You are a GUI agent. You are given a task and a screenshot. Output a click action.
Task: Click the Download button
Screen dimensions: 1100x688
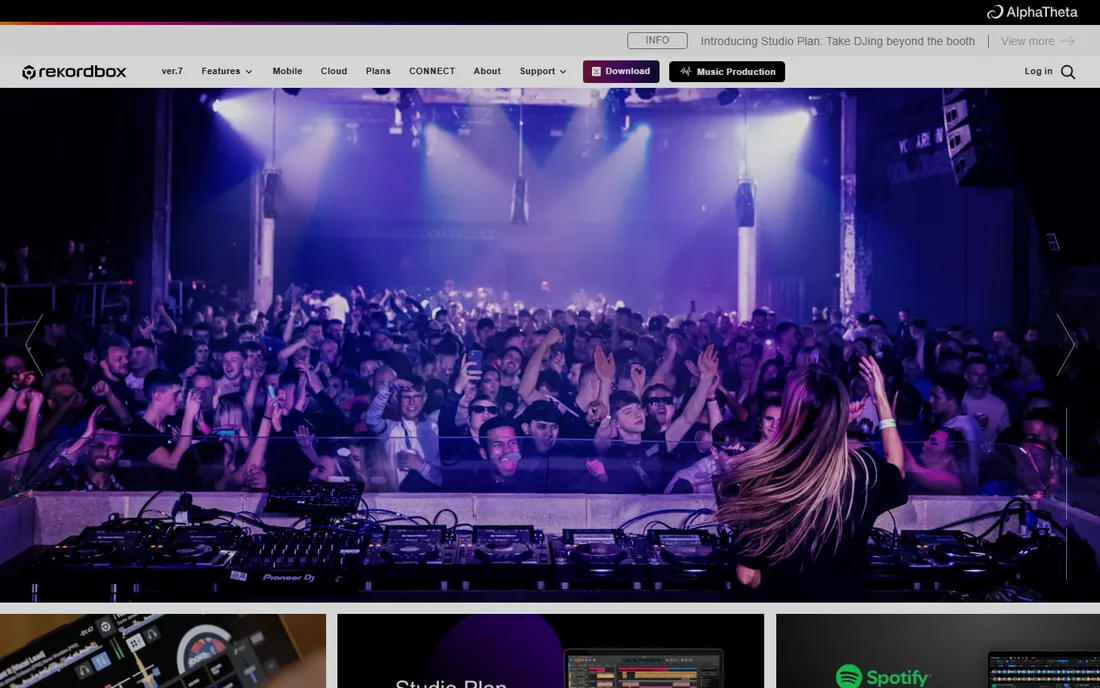[621, 72]
